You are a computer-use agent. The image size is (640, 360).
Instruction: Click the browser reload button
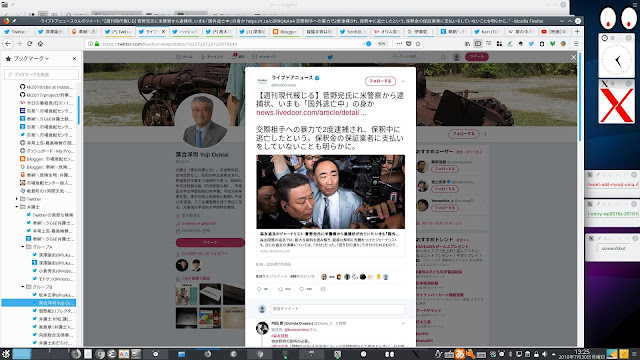coord(29,43)
